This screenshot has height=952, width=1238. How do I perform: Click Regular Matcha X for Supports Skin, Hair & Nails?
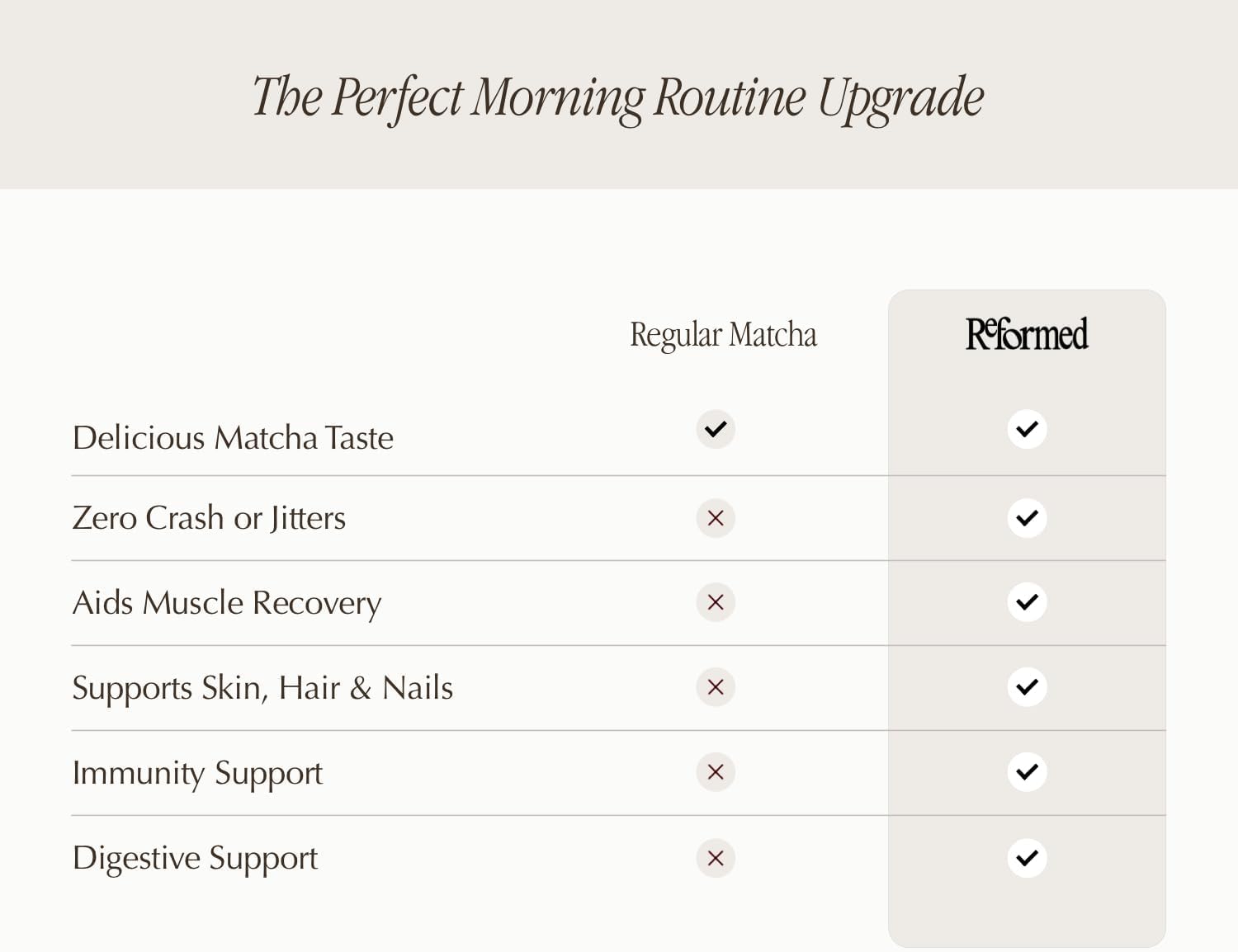point(716,687)
